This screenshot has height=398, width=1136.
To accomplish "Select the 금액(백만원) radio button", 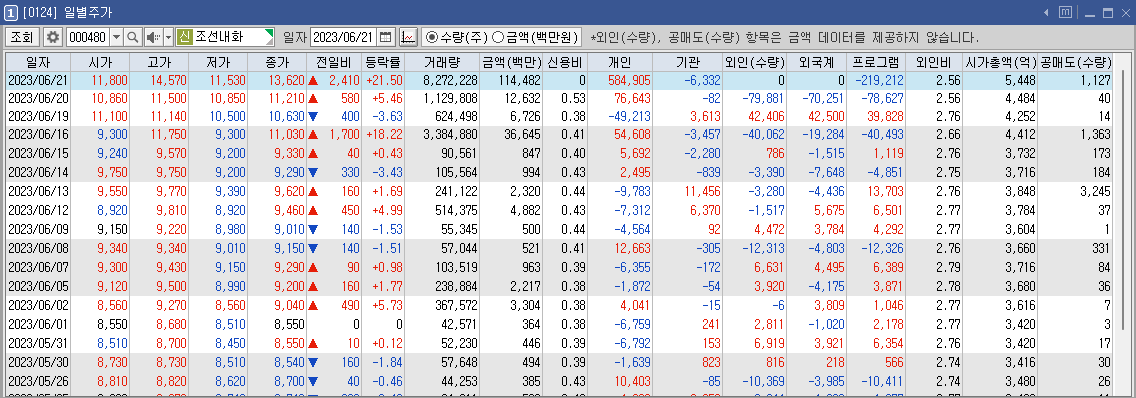I will coord(498,37).
